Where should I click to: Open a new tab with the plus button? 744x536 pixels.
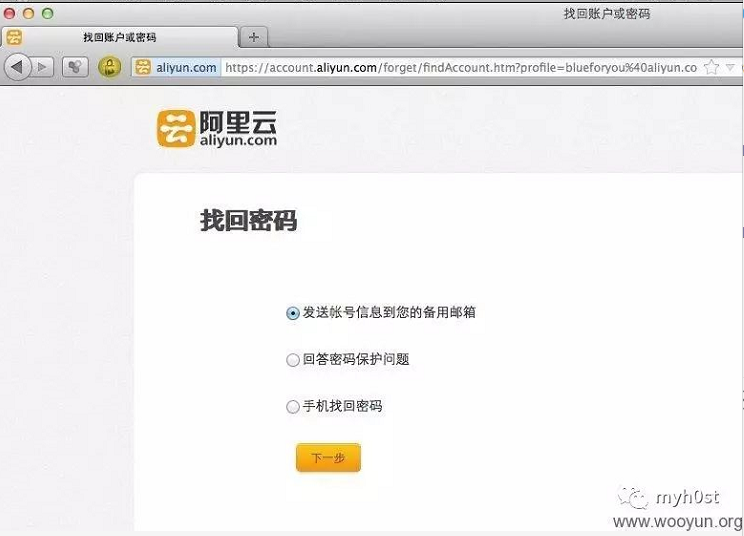coord(254,37)
